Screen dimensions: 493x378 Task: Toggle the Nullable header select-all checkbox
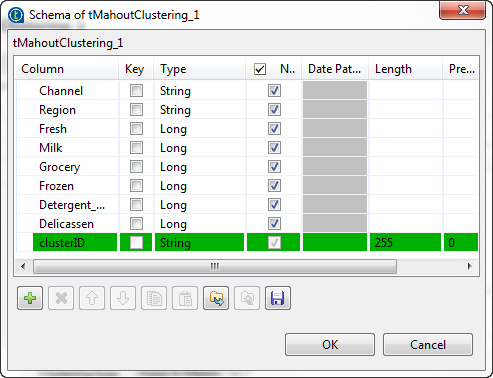point(260,69)
